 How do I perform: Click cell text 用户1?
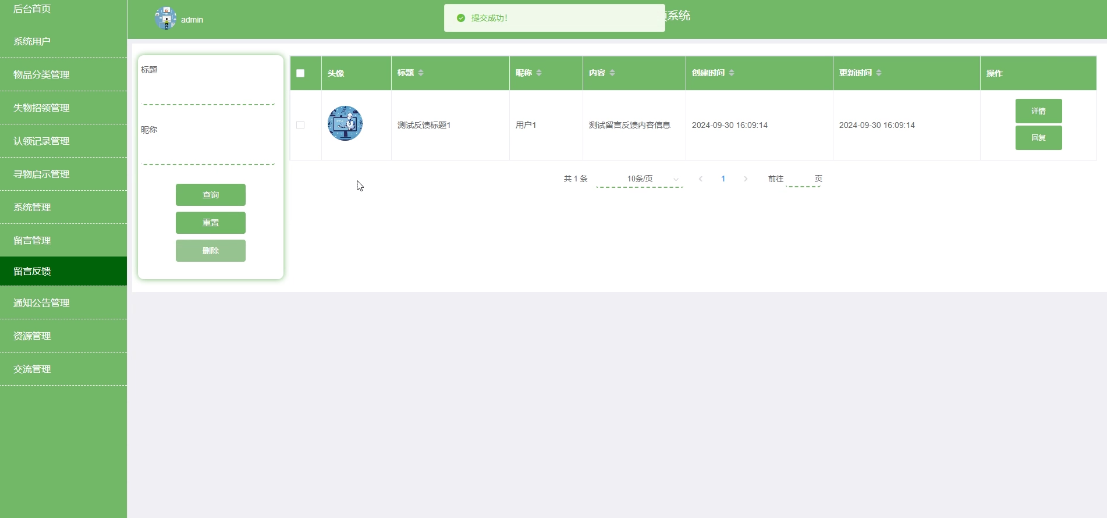click(x=526, y=125)
